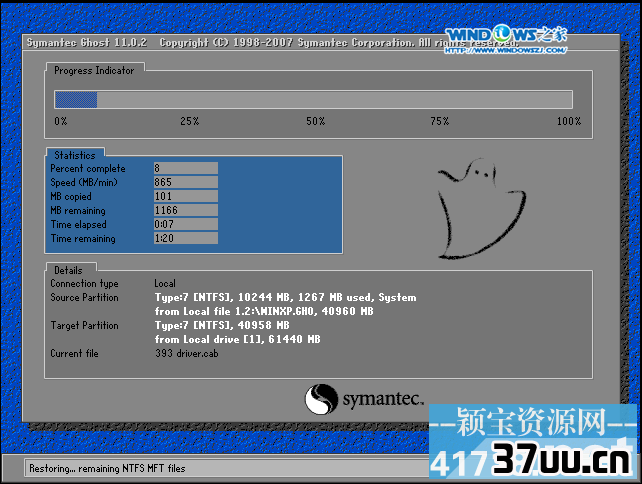The width and height of the screenshot is (642, 484).
Task: Click the 'Symantec Ghost 11.0.2' title text
Action: coord(87,43)
